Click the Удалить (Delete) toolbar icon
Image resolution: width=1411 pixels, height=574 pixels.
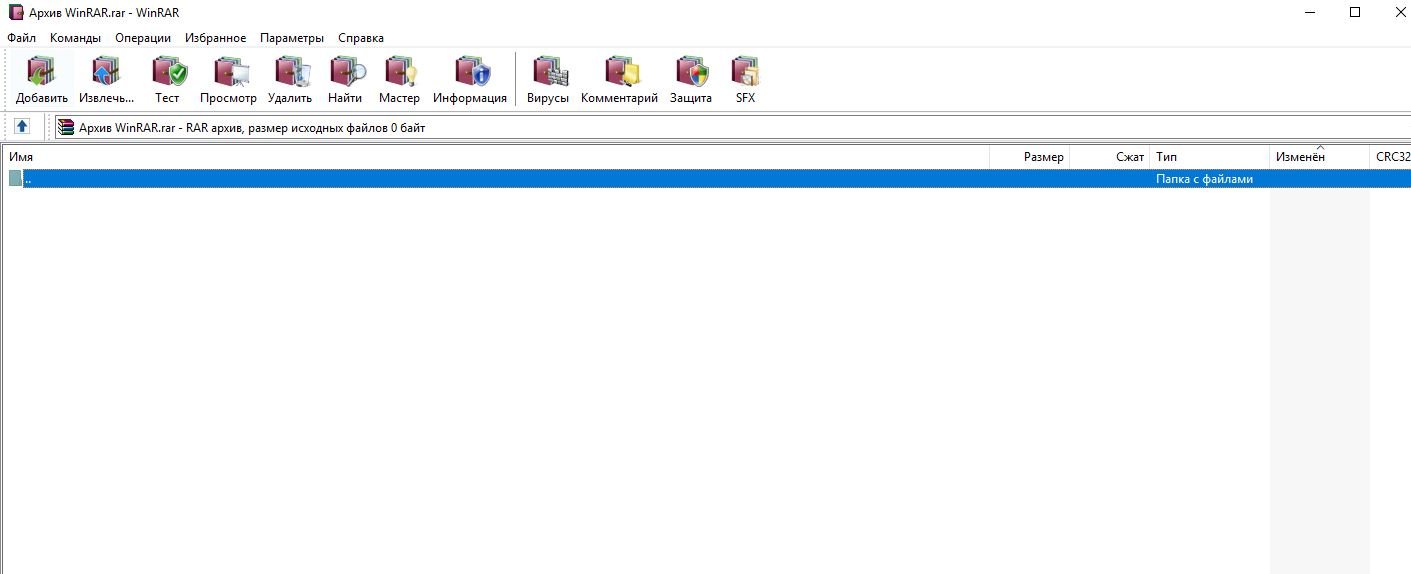click(x=290, y=80)
